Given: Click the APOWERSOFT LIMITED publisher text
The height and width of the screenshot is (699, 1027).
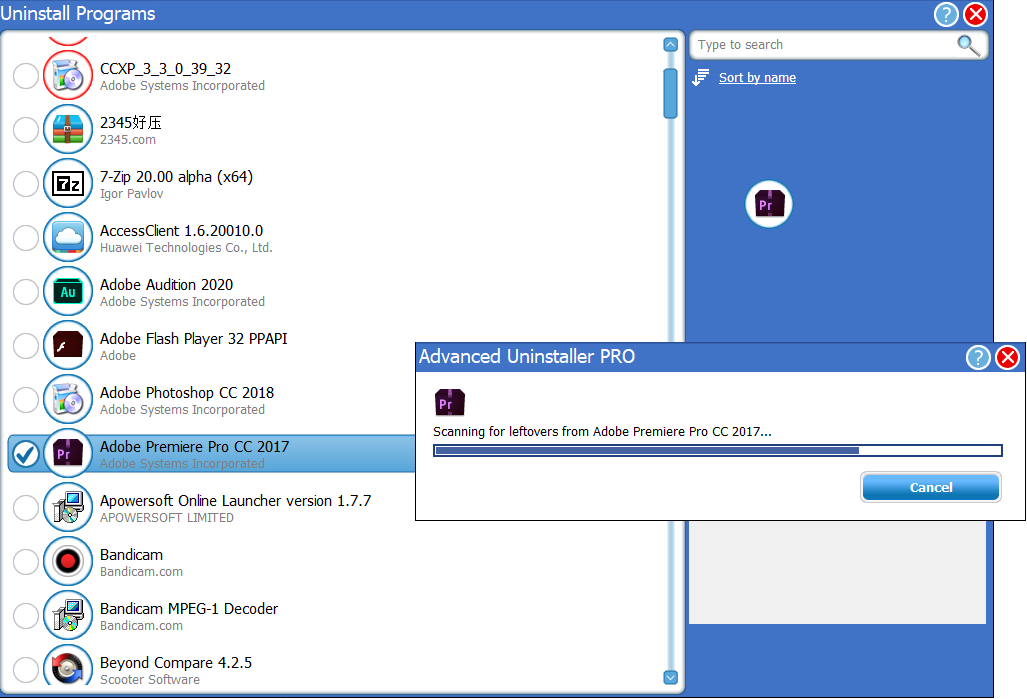Looking at the screenshot, I should pyautogui.click(x=167, y=518).
